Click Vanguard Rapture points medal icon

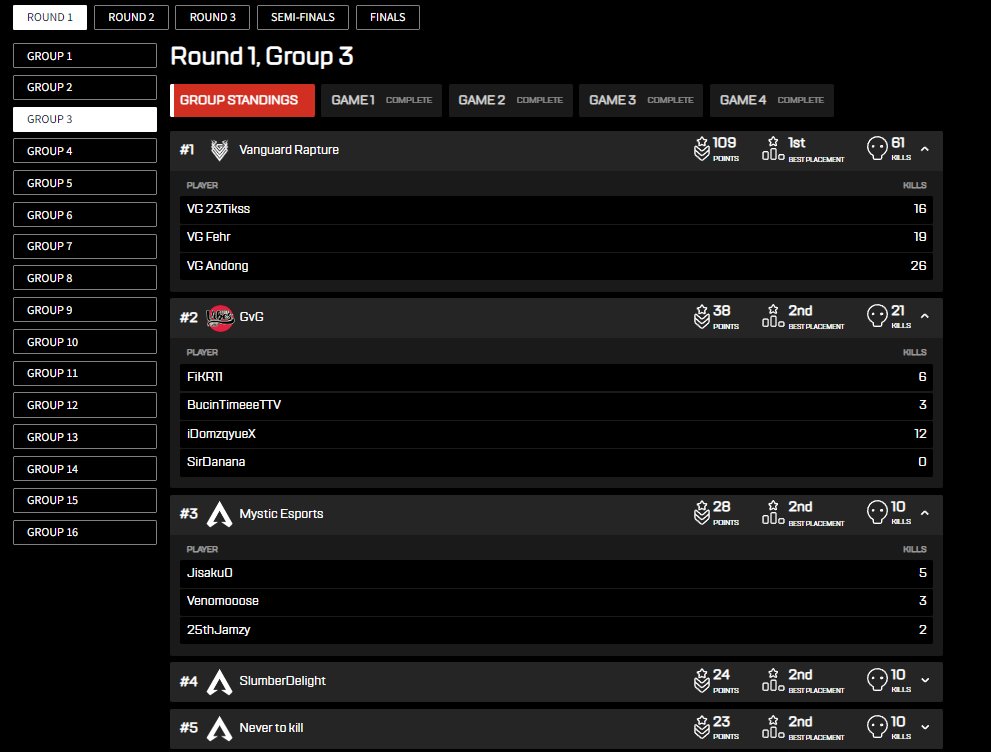[702, 149]
